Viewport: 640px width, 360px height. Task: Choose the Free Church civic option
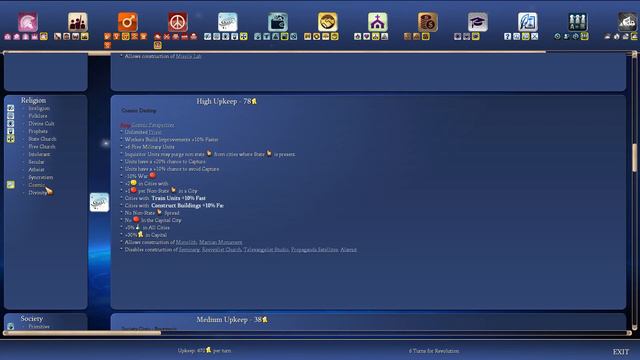pos(42,147)
